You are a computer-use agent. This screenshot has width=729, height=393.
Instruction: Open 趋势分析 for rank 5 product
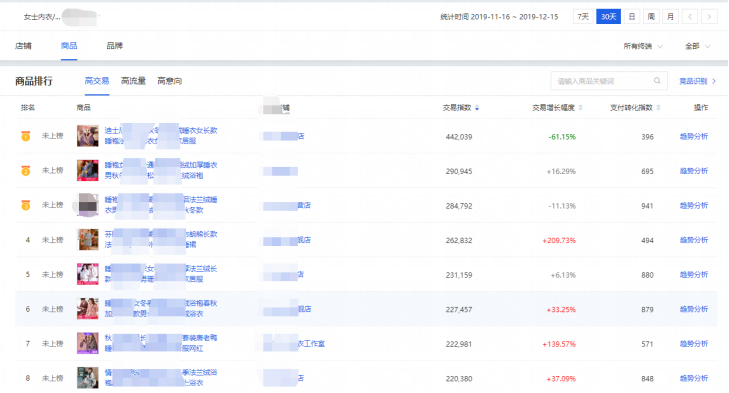[x=694, y=274]
